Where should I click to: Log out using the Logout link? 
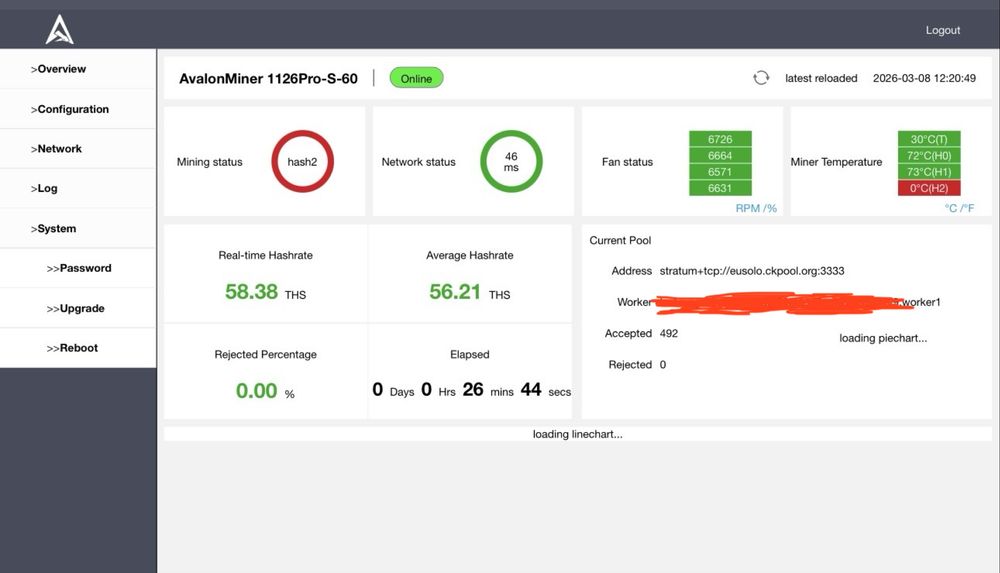click(943, 30)
